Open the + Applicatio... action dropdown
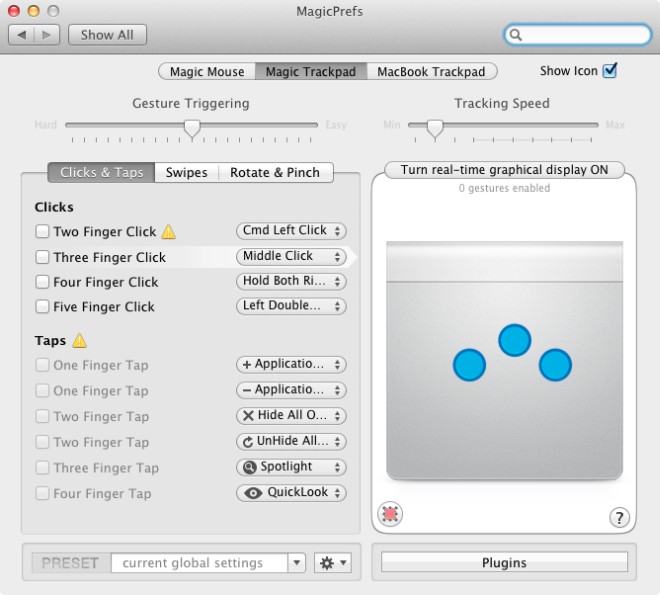This screenshot has height=595, width=660. click(x=291, y=364)
